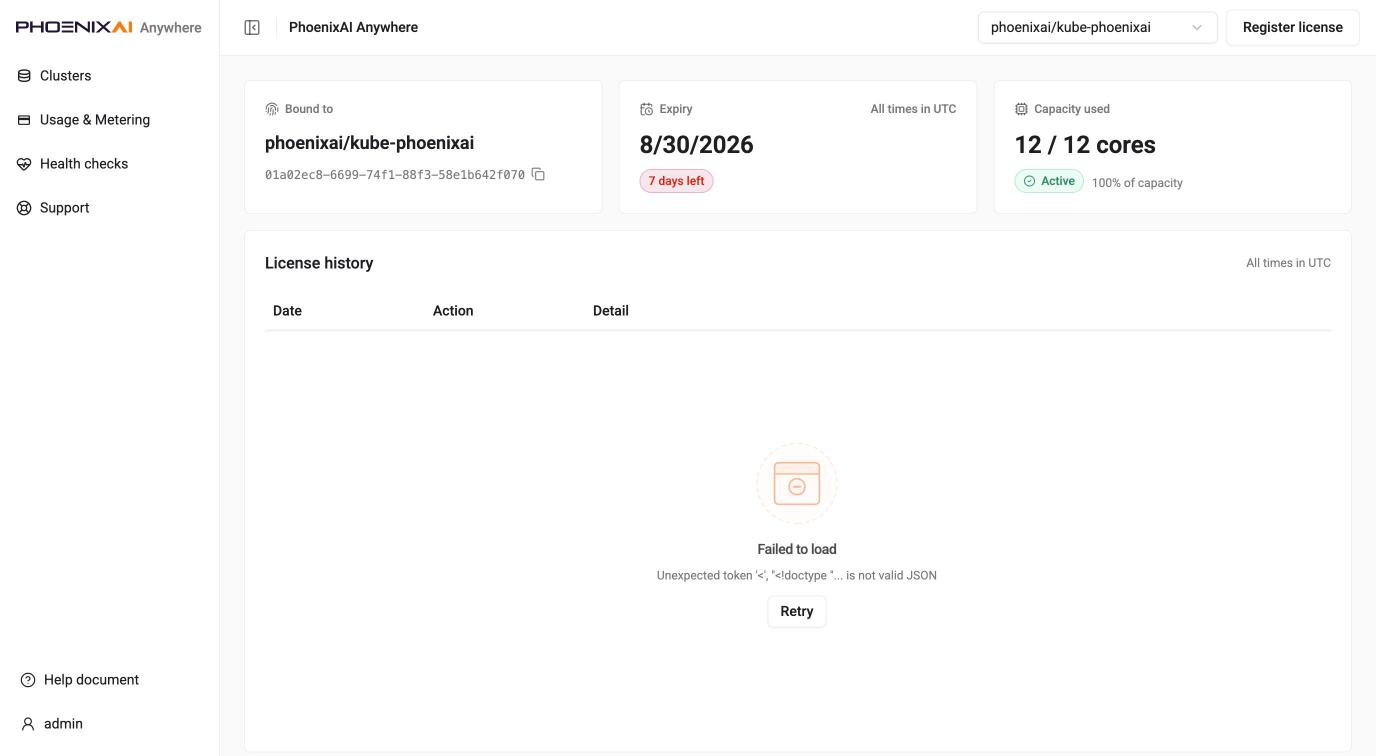
Task: Click the Date column header
Action: (x=287, y=311)
